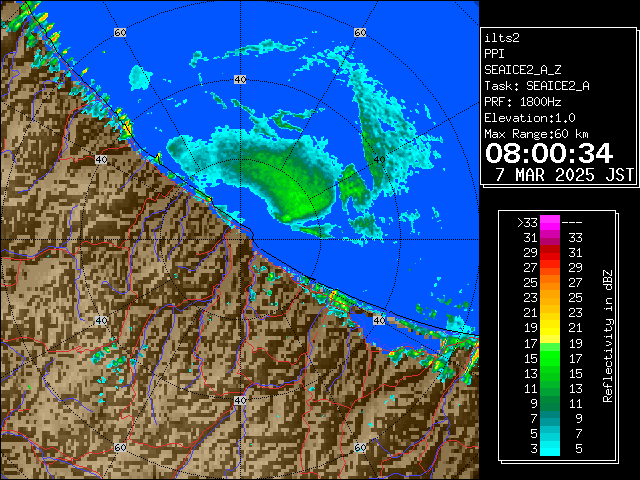Pick the yellow legend swatch beside left 19

point(550,328)
